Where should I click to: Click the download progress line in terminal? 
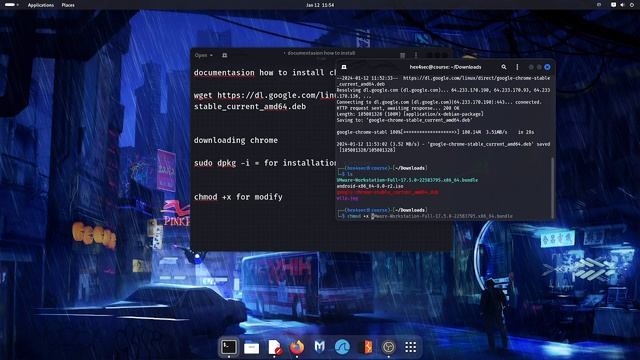pyautogui.click(x=435, y=132)
